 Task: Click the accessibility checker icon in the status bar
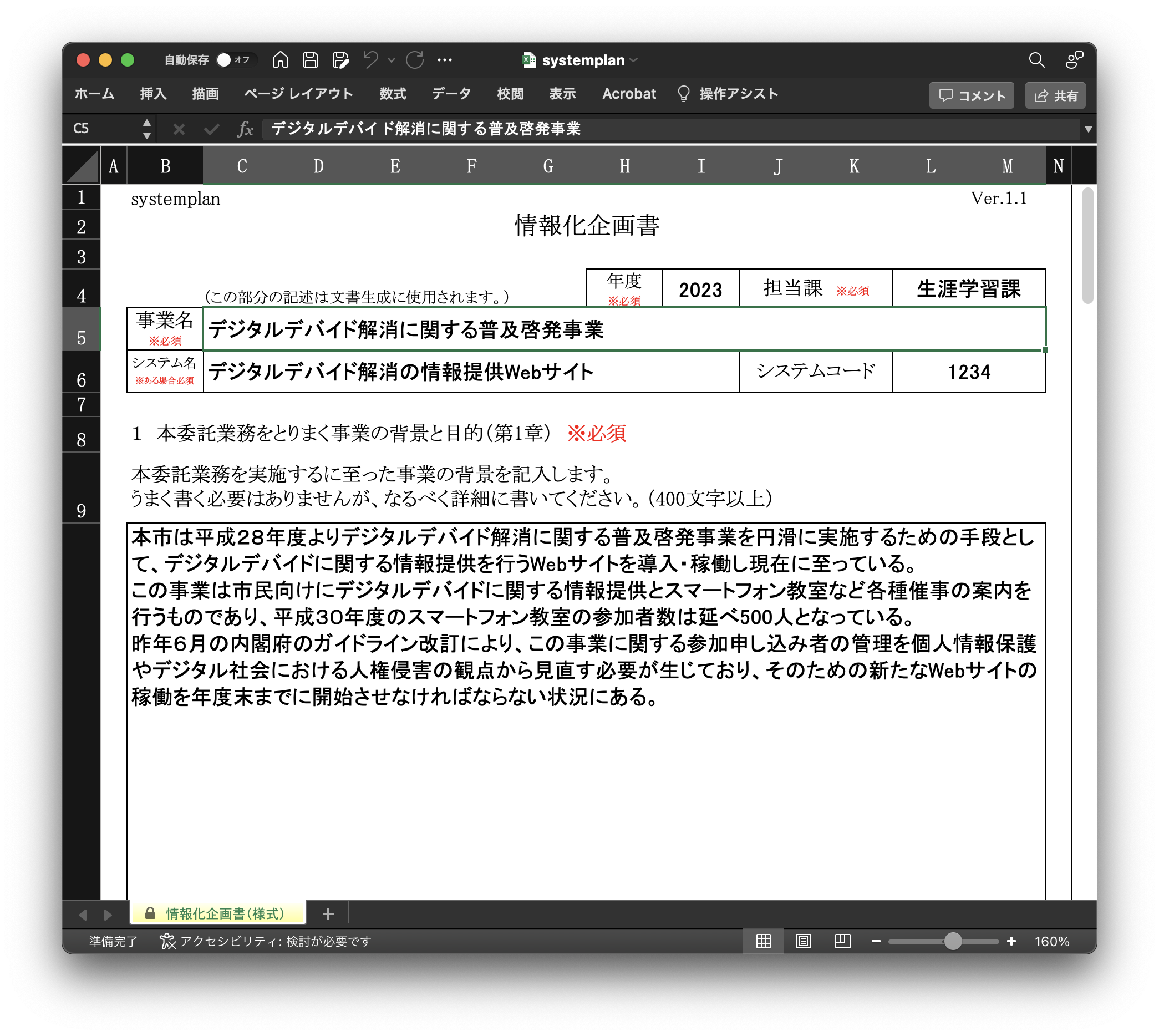pyautogui.click(x=168, y=942)
